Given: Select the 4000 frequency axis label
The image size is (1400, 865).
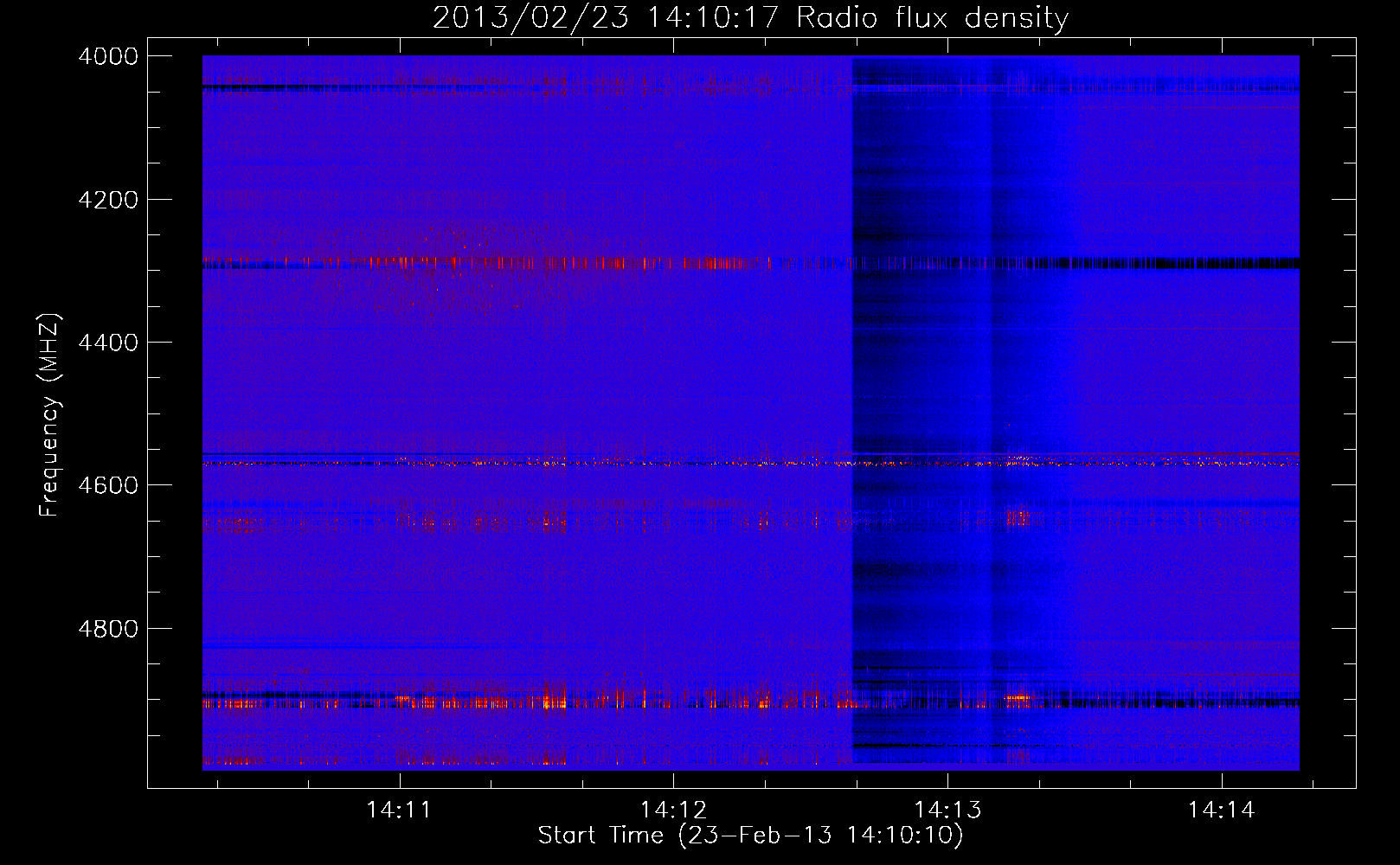Looking at the screenshot, I should 108,56.
